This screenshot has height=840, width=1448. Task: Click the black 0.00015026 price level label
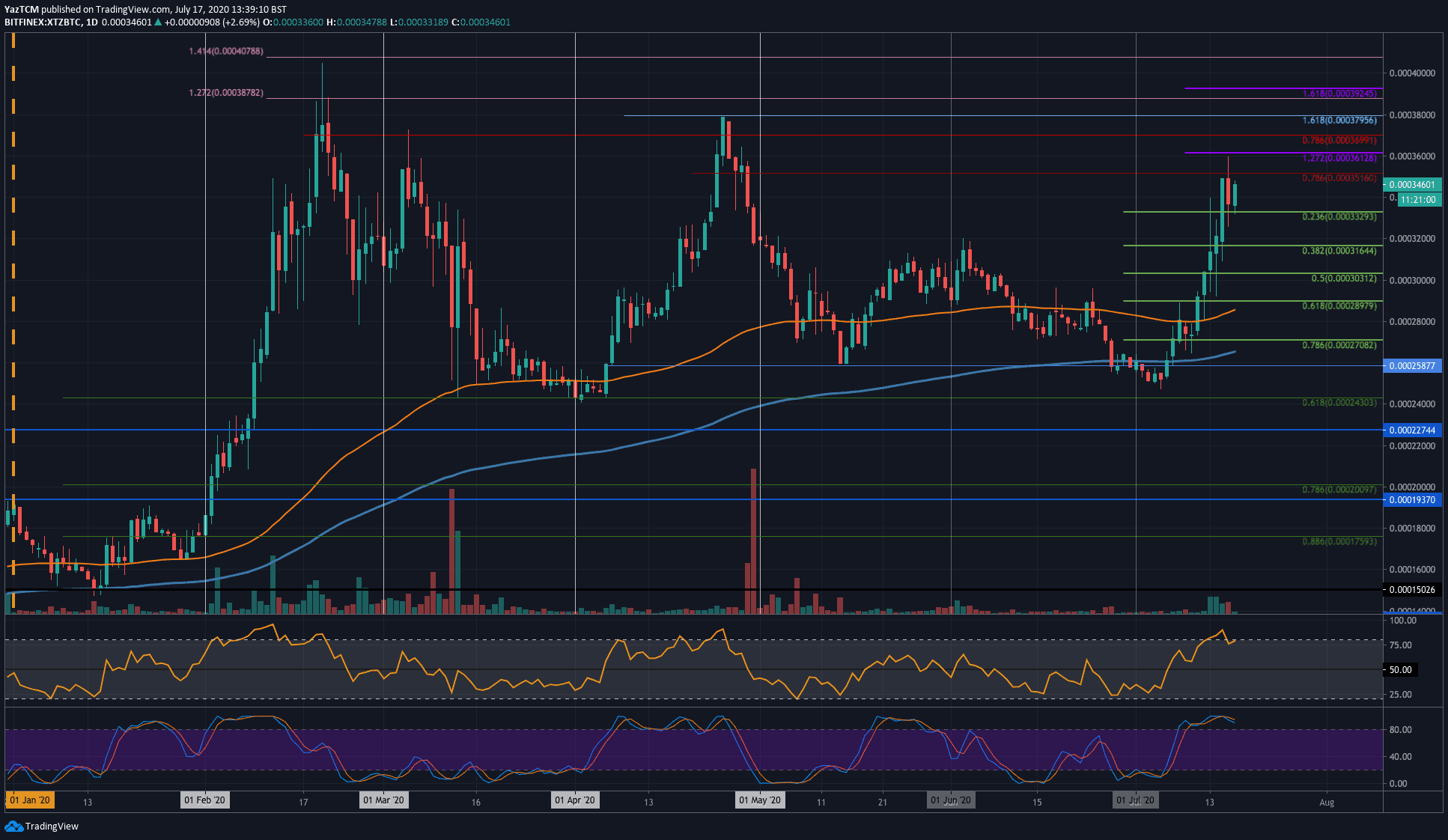tap(1411, 590)
